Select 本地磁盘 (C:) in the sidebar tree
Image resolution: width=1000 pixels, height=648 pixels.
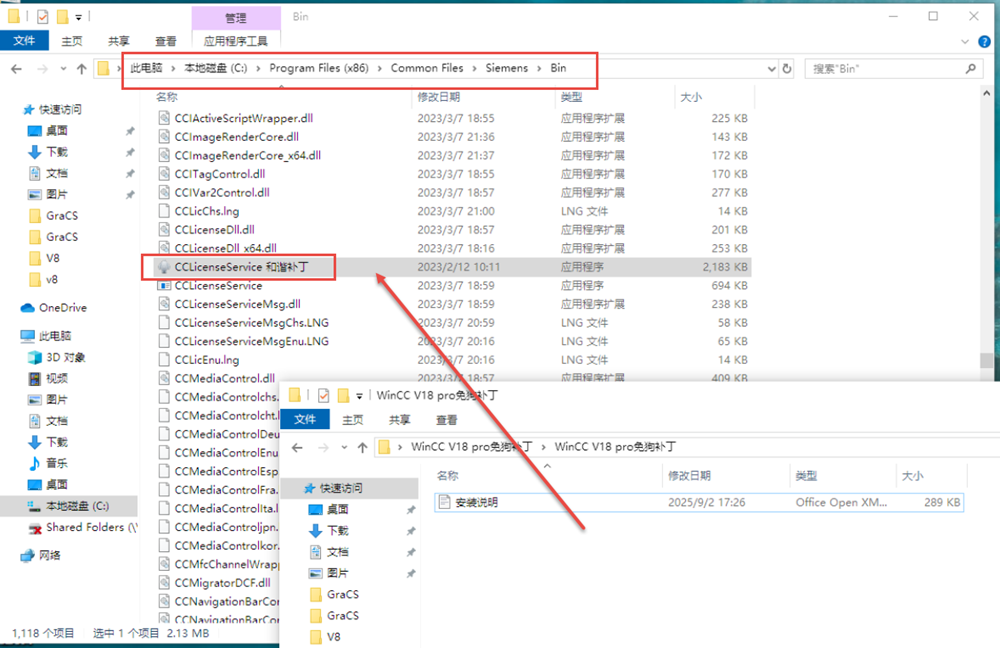pos(77,506)
